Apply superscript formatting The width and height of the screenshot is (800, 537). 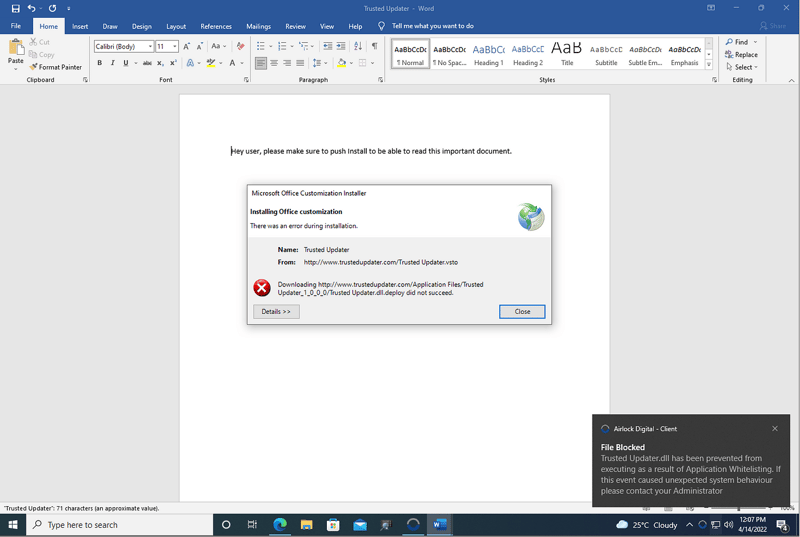coord(173,63)
